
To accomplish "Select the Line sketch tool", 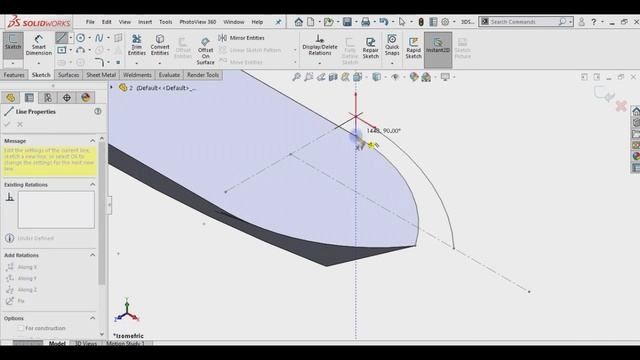I will pyautogui.click(x=61, y=38).
